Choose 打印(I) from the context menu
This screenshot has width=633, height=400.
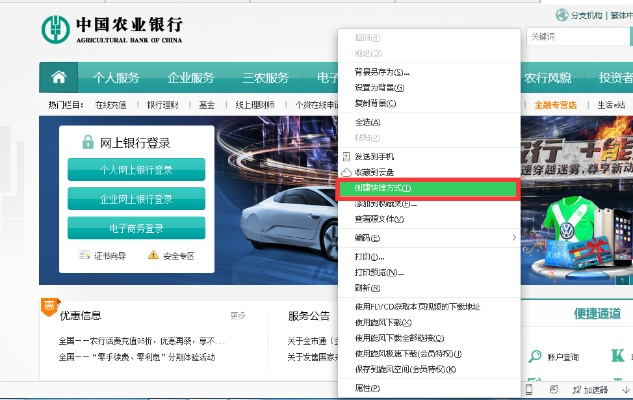429,257
